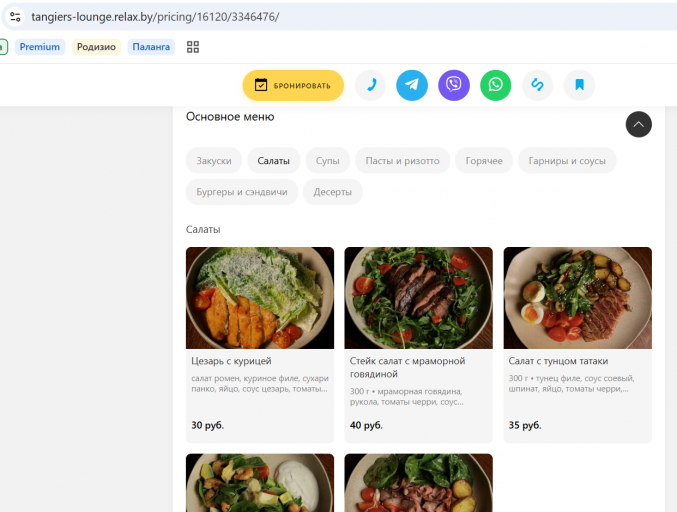Screen dimensions: 677x512
Task: Click the Стейк салат с мраморной говядиной title
Action: 408,367
